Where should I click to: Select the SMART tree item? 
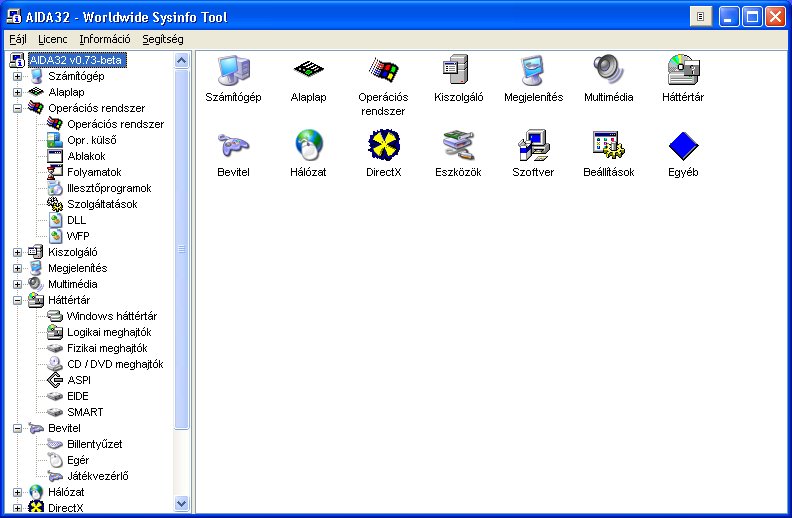pos(85,412)
